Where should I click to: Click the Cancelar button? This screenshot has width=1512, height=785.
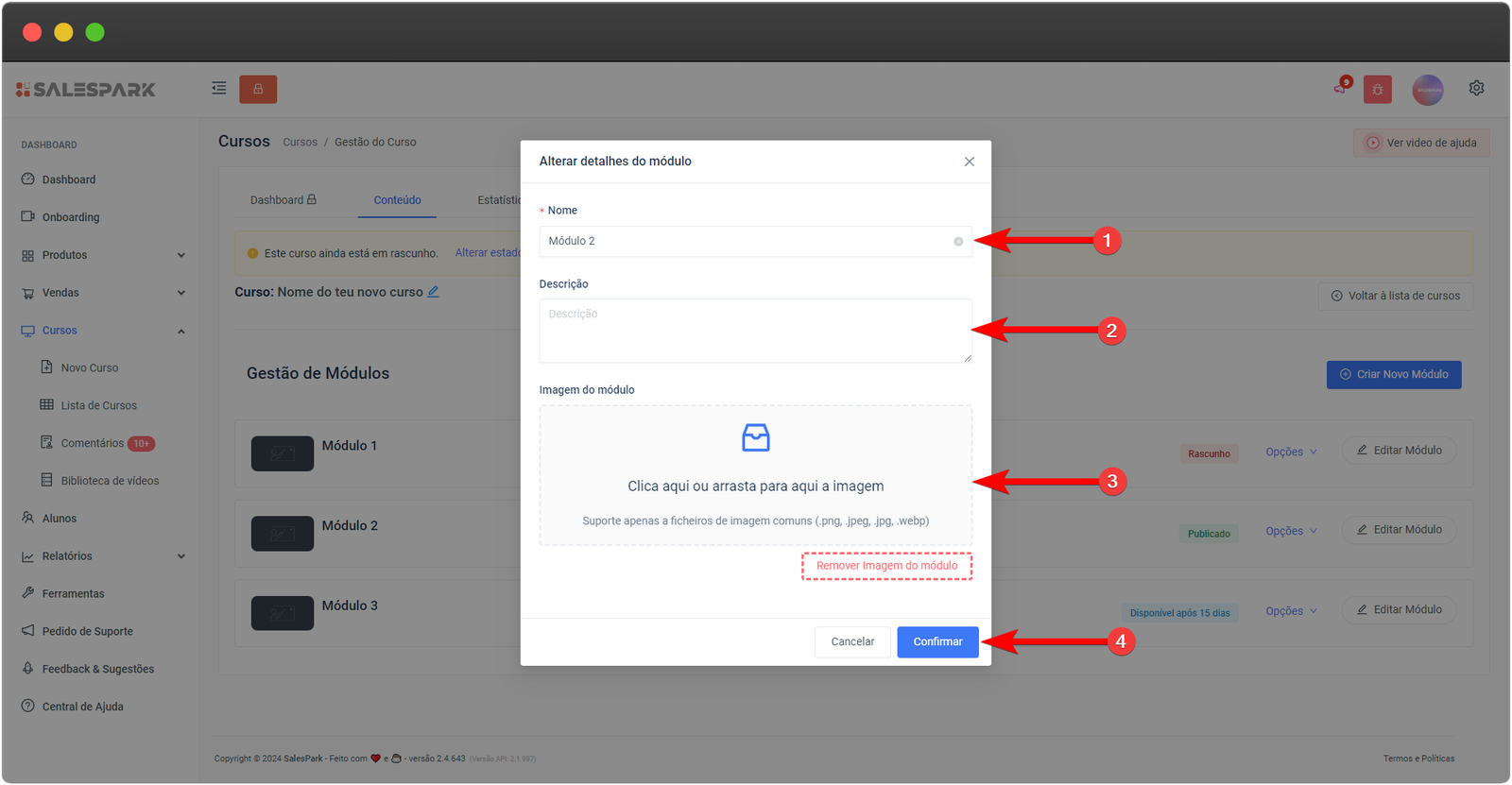click(851, 641)
